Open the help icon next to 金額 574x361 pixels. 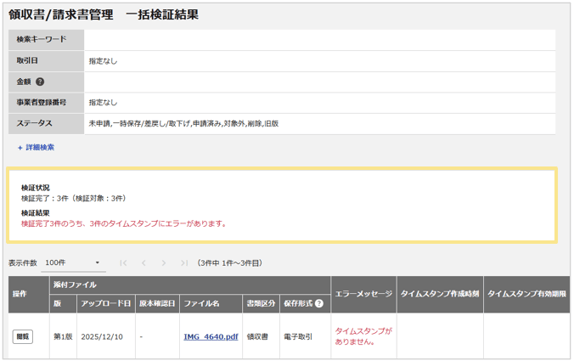pos(40,82)
